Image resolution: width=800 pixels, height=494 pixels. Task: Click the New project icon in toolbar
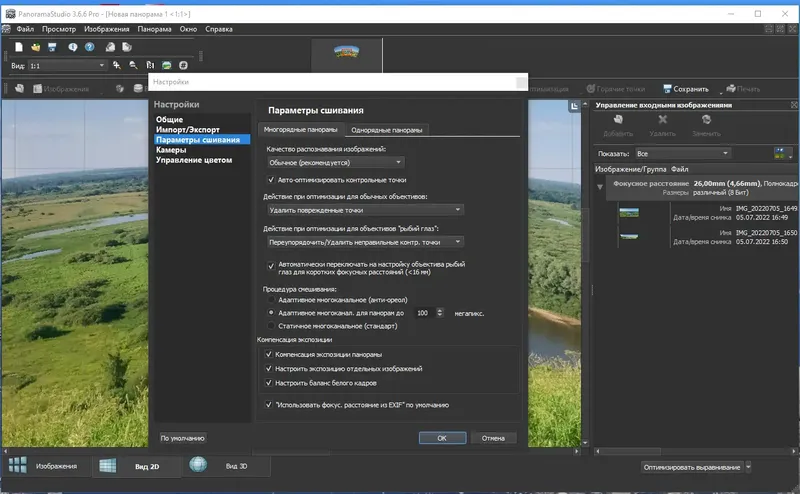(x=20, y=47)
